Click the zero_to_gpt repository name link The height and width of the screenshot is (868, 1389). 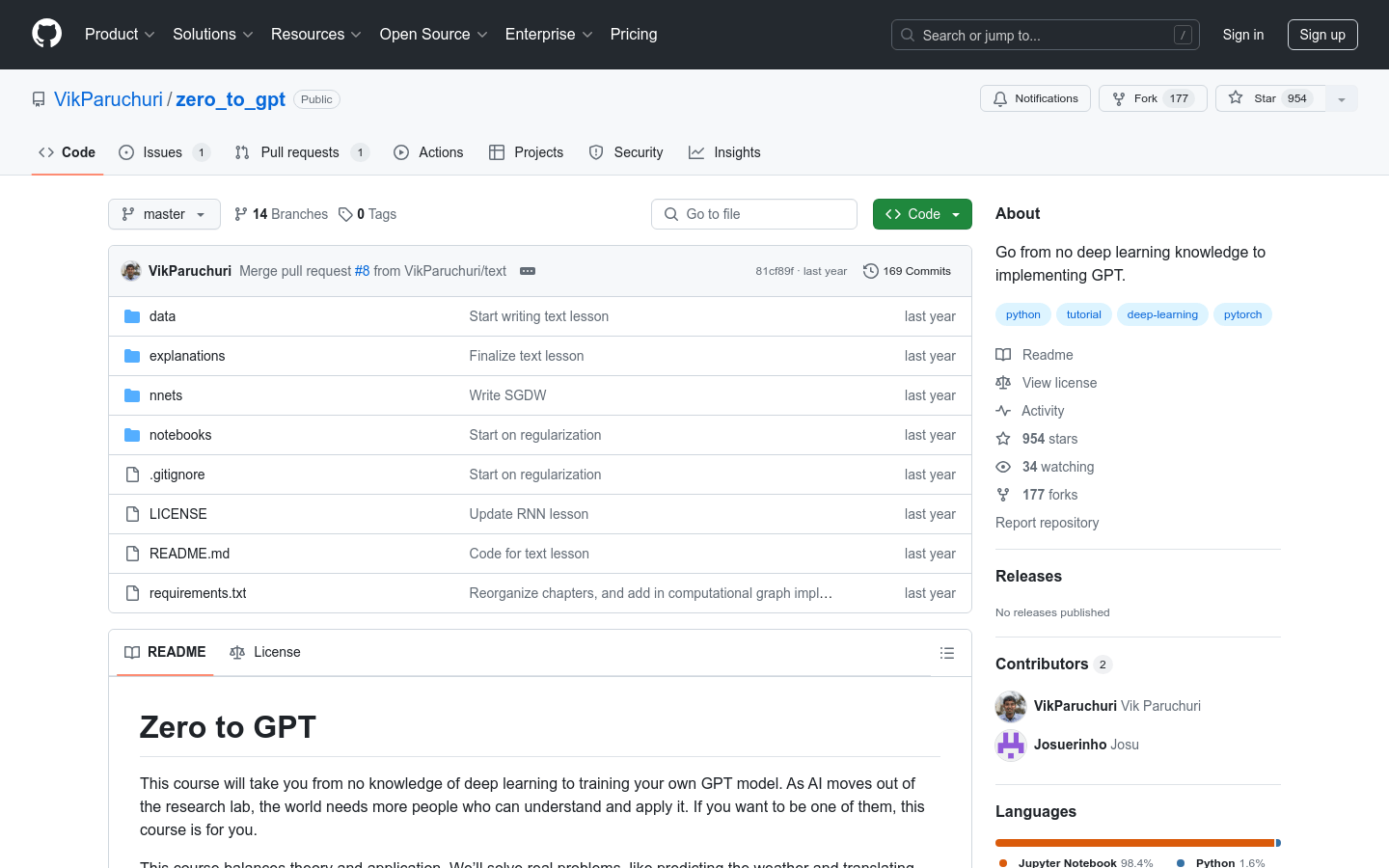[x=231, y=99]
